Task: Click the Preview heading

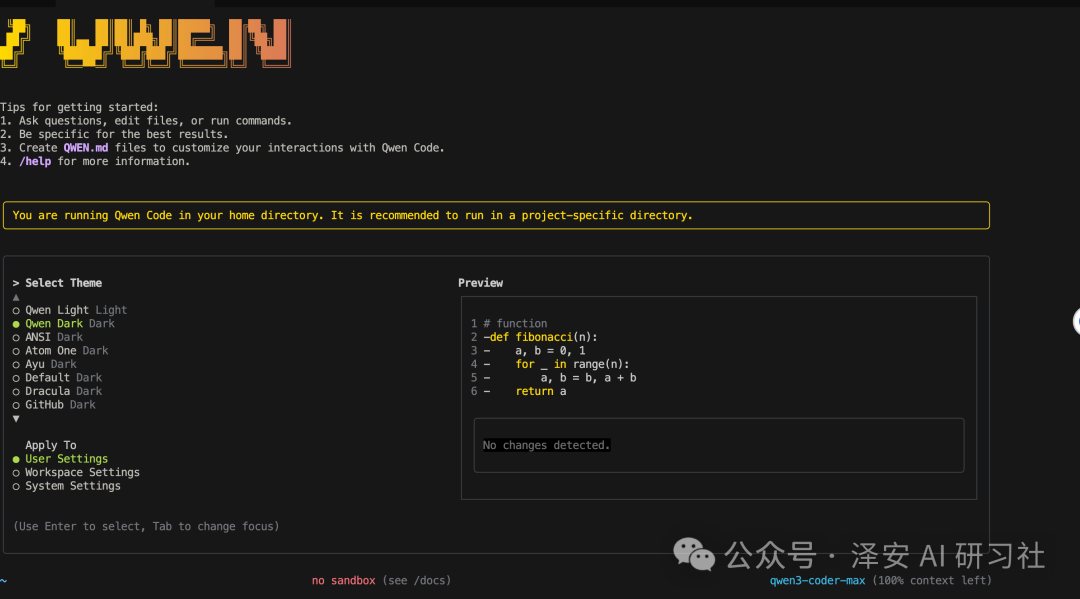Action: [x=481, y=283]
